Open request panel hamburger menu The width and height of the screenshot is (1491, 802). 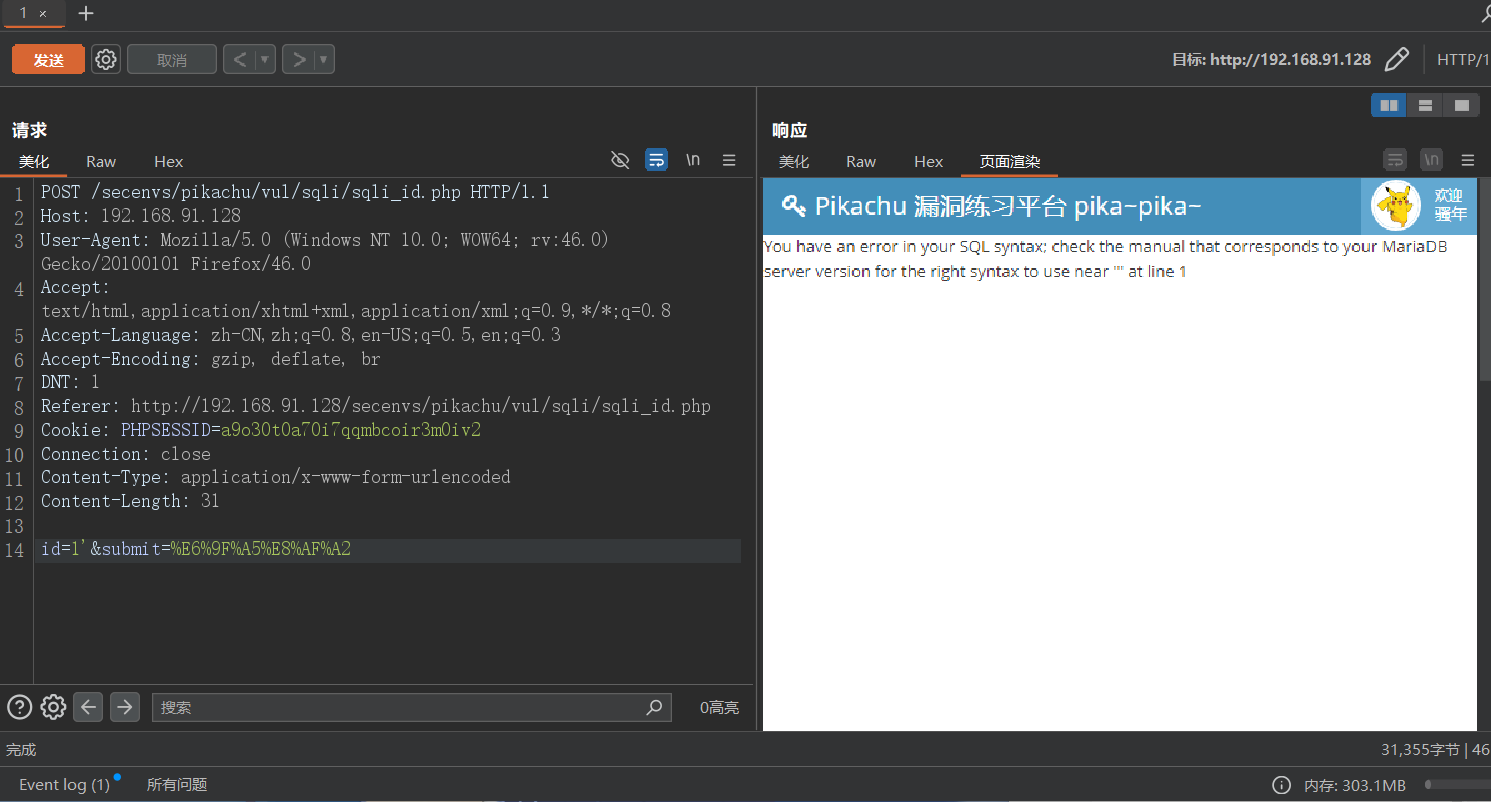729,160
